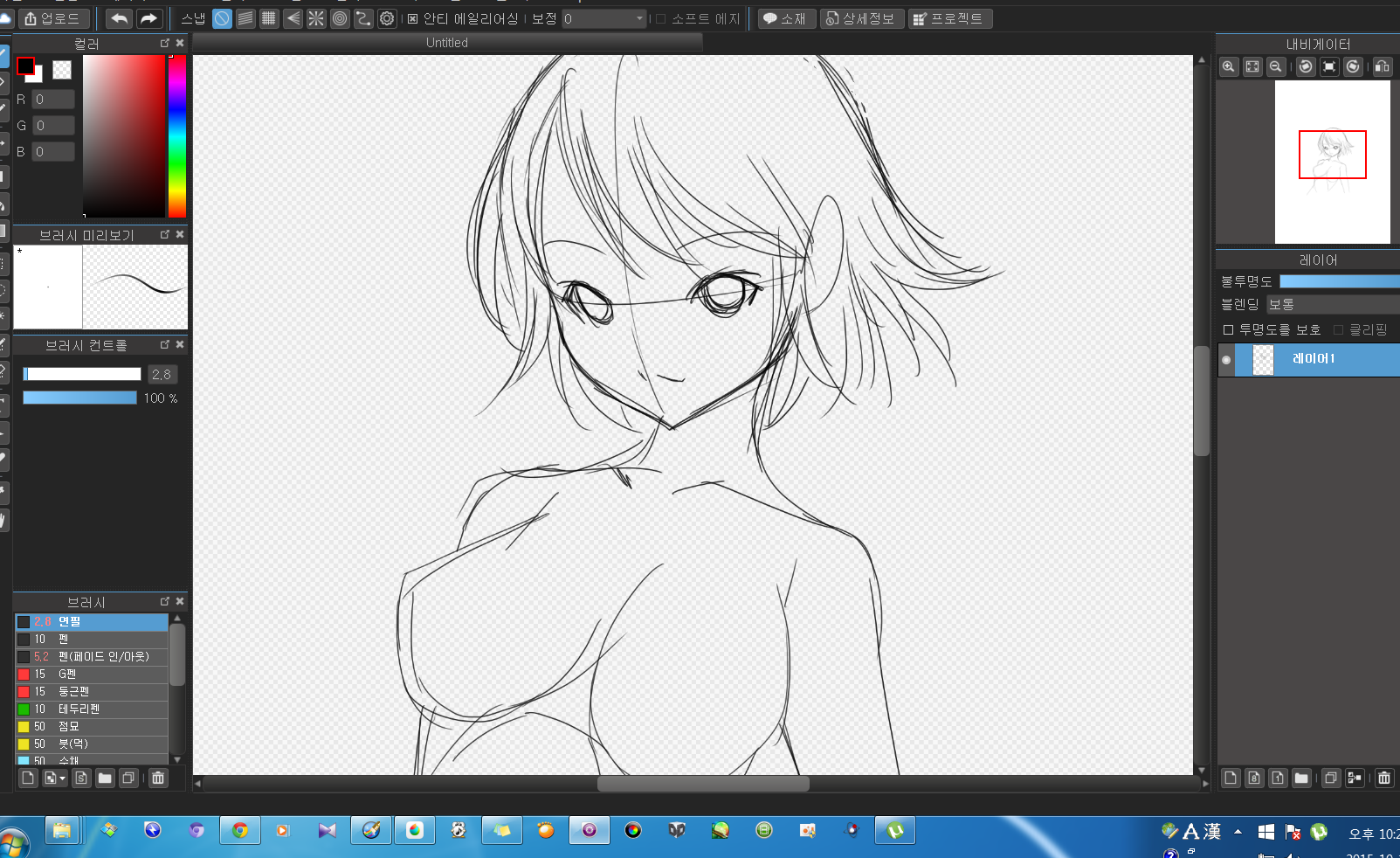This screenshot has height=858, width=1400.
Task: Zoom in using the navigator magnifier plus icon
Action: click(x=1229, y=66)
